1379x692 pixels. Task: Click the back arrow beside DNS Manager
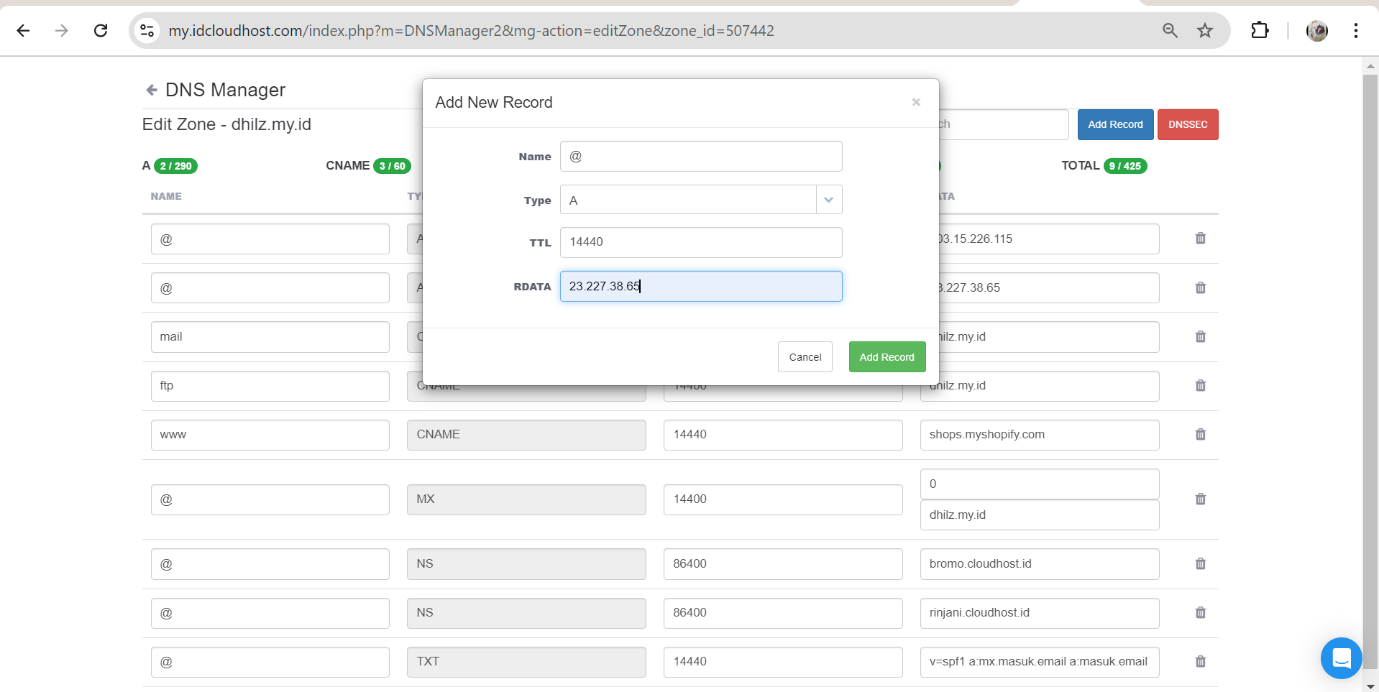pos(152,90)
